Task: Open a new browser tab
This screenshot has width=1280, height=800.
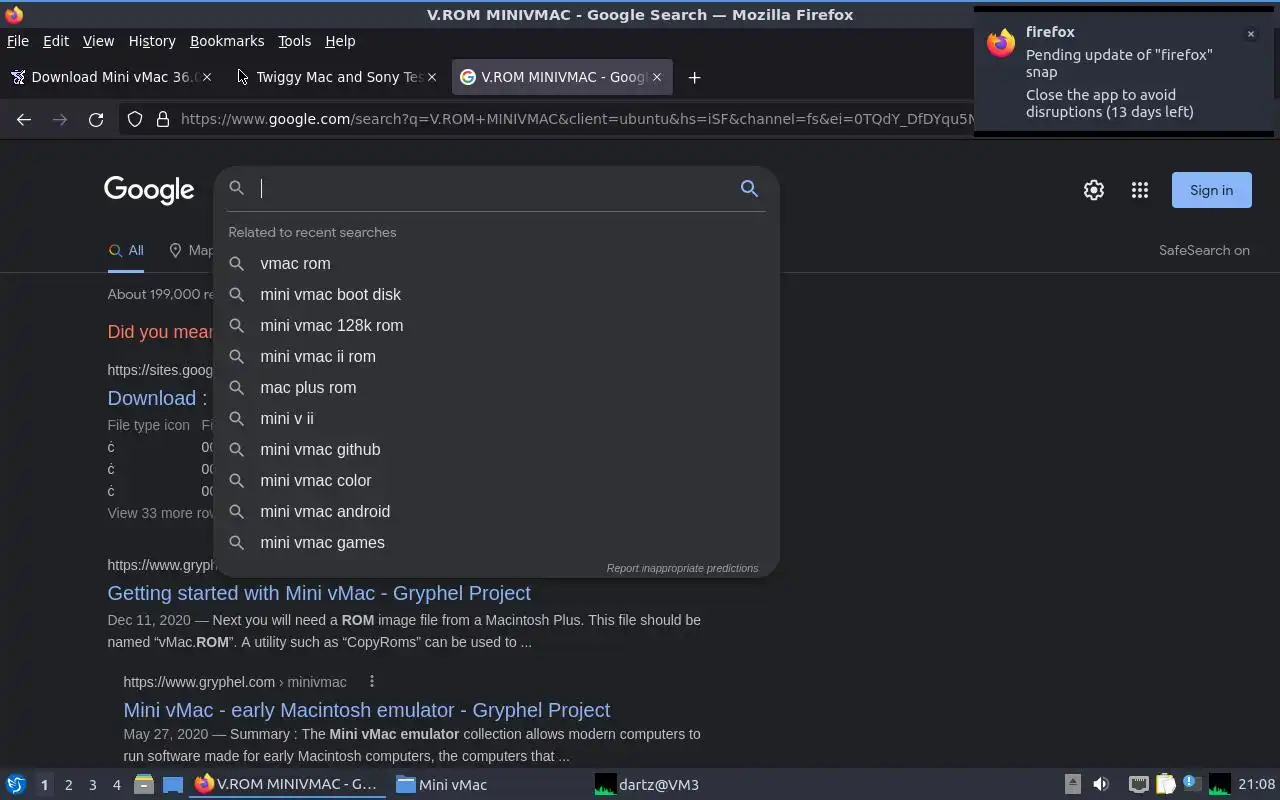Action: [x=694, y=77]
